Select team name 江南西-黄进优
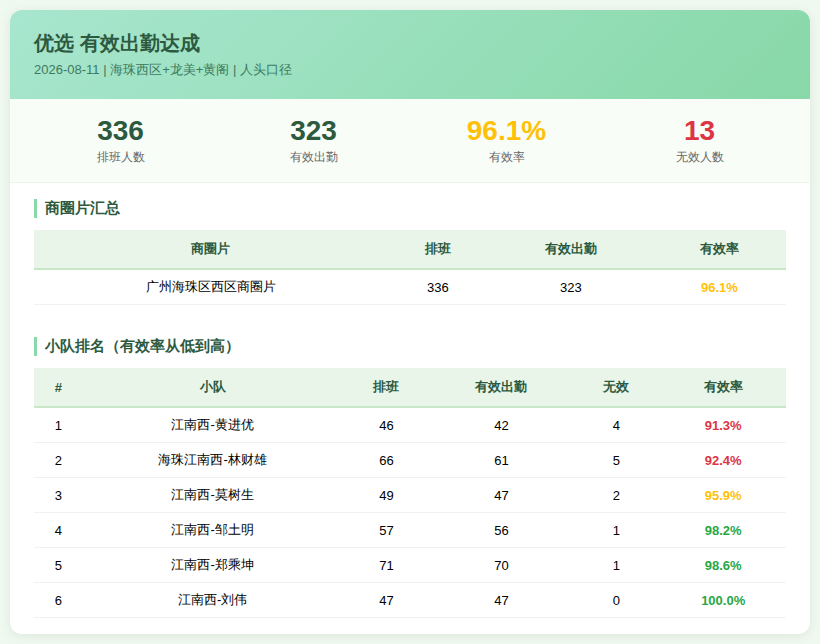Image resolution: width=820 pixels, height=644 pixels. (x=212, y=425)
